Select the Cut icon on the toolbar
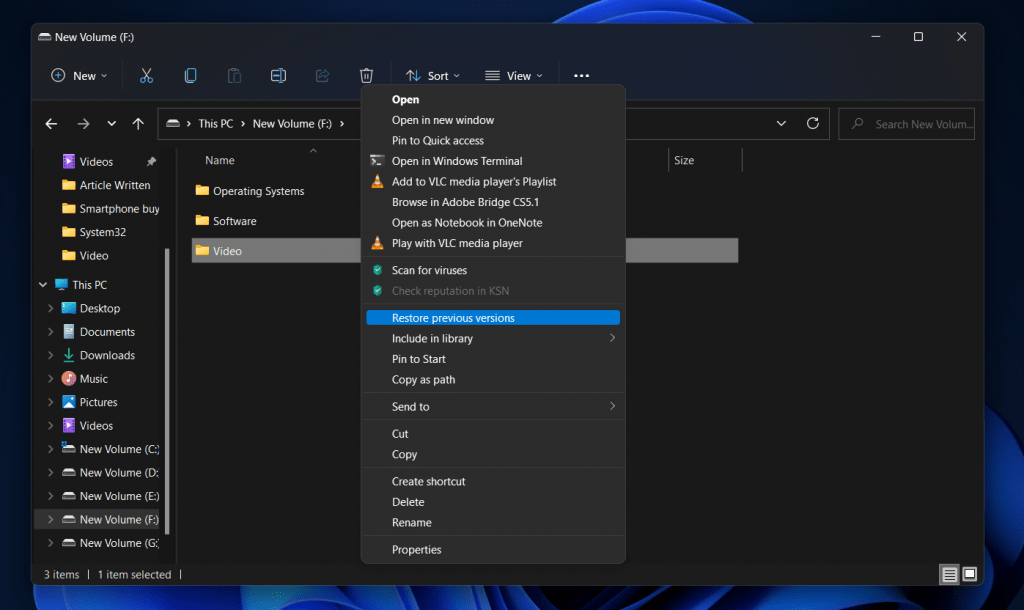1024x610 pixels. coord(146,75)
